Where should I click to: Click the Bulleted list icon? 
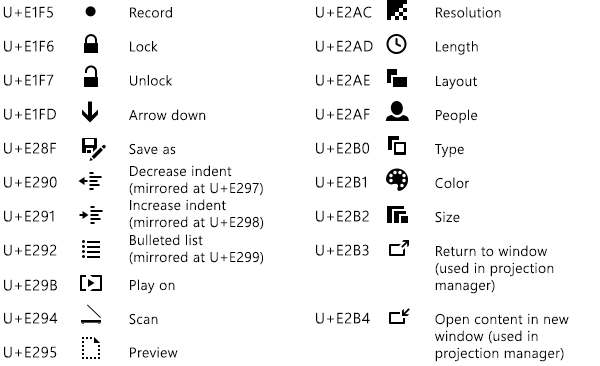(x=91, y=249)
